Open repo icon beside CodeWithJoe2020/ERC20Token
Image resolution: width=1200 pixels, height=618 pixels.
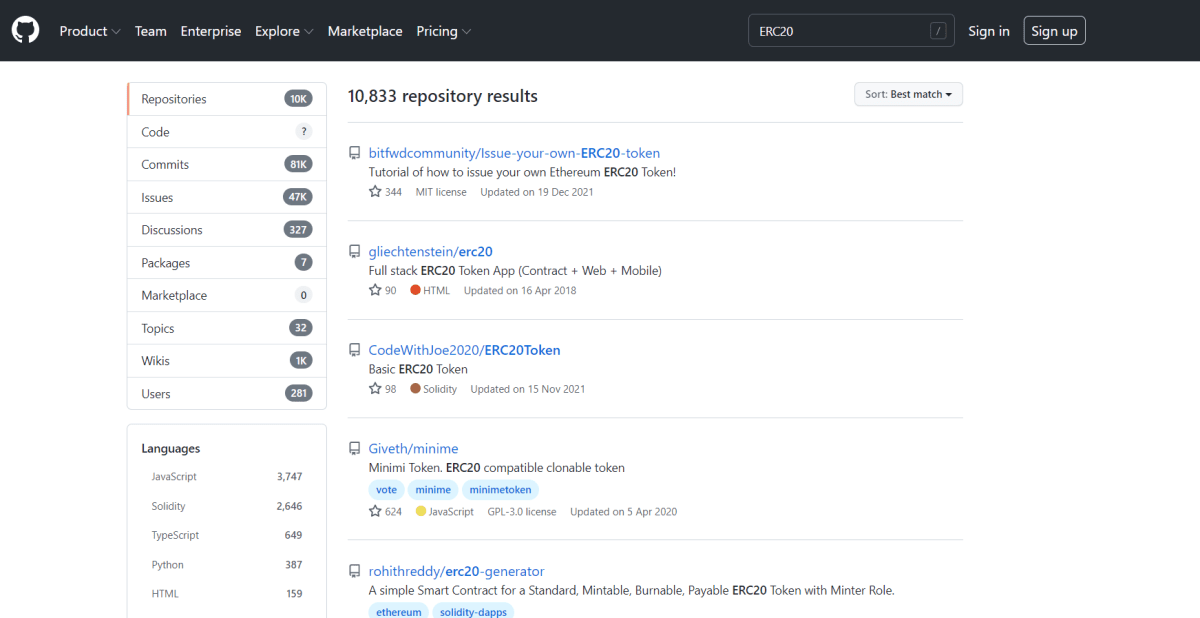354,350
